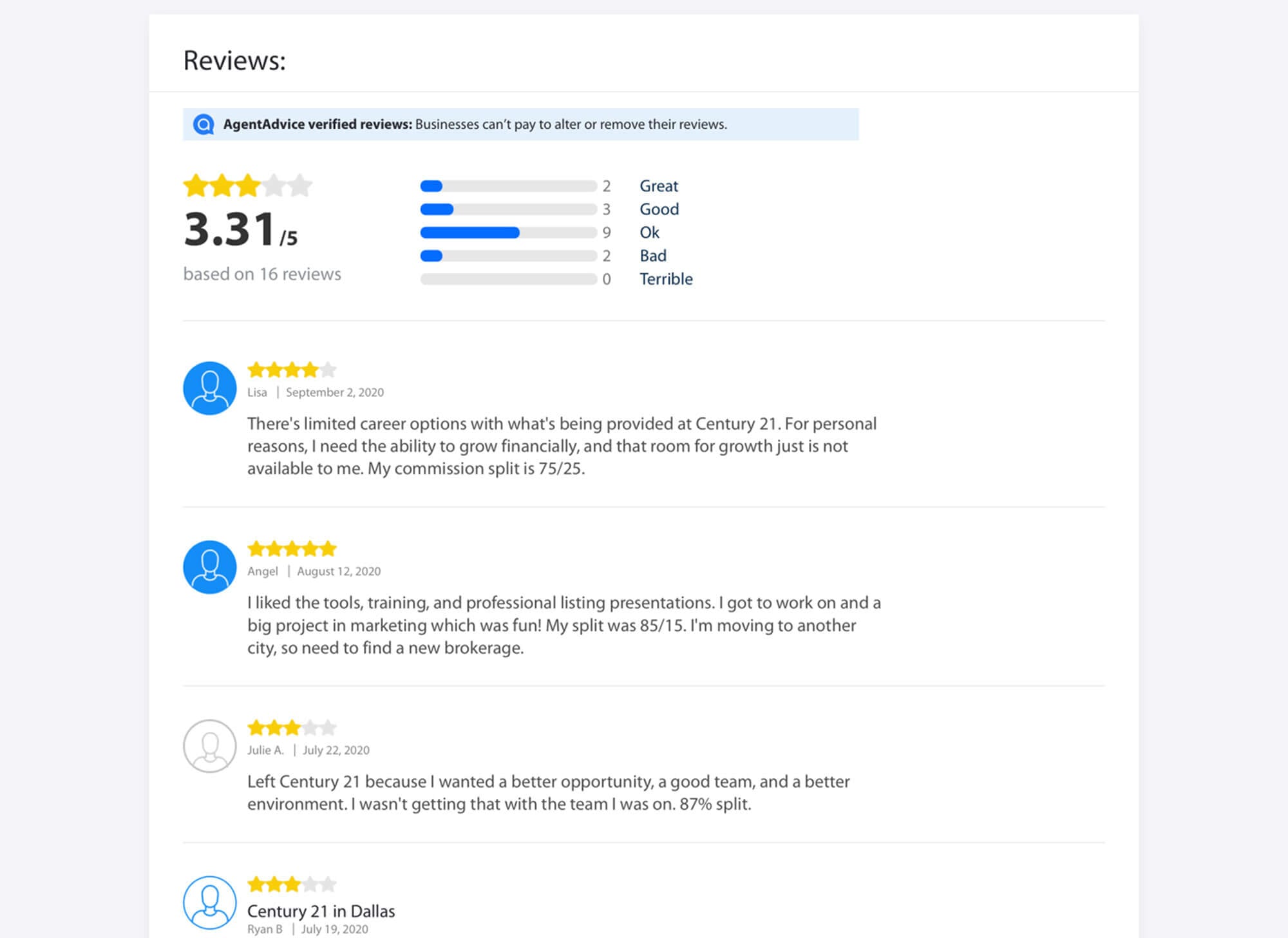Filter reviews by Great rating
Viewport: 1288px width, 938px height.
click(659, 186)
